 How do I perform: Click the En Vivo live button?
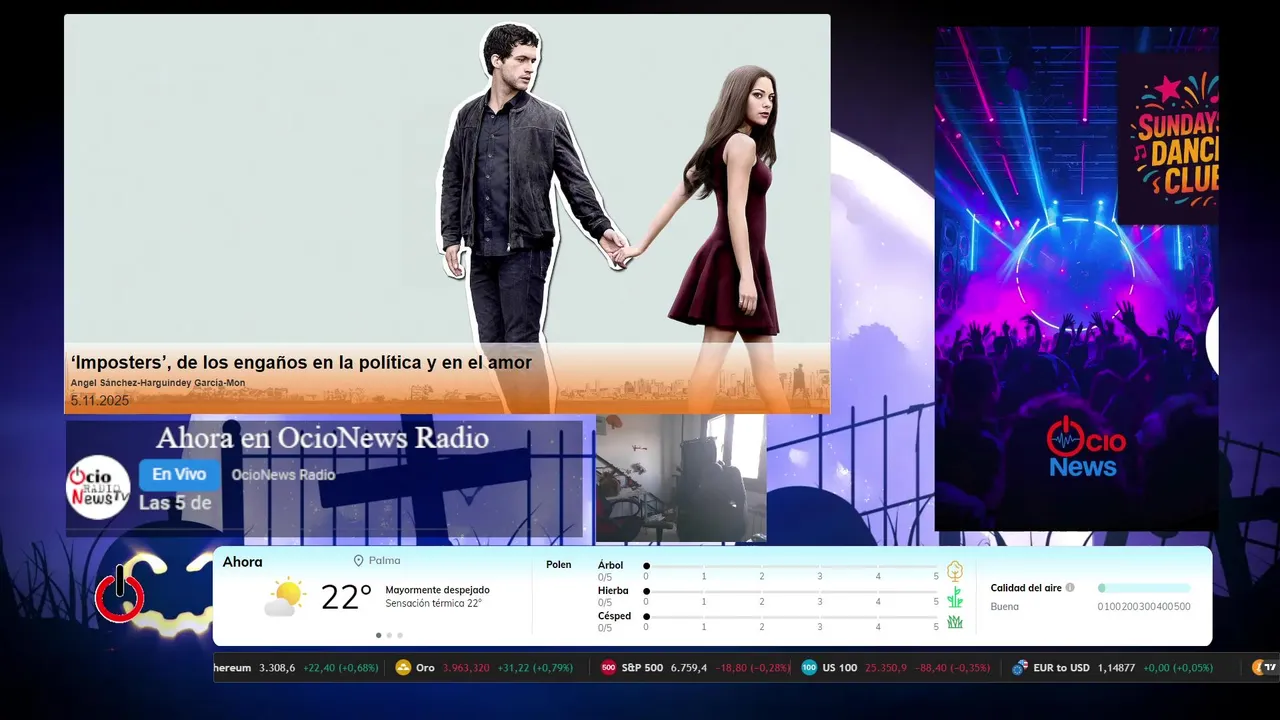179,475
